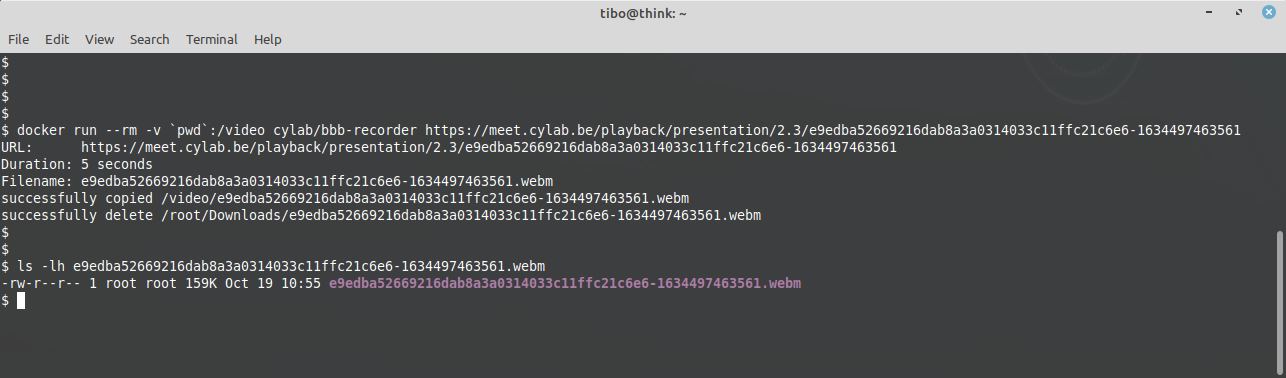Click the terminal cursor at last prompt
1286x378 pixels.
[x=21, y=300]
